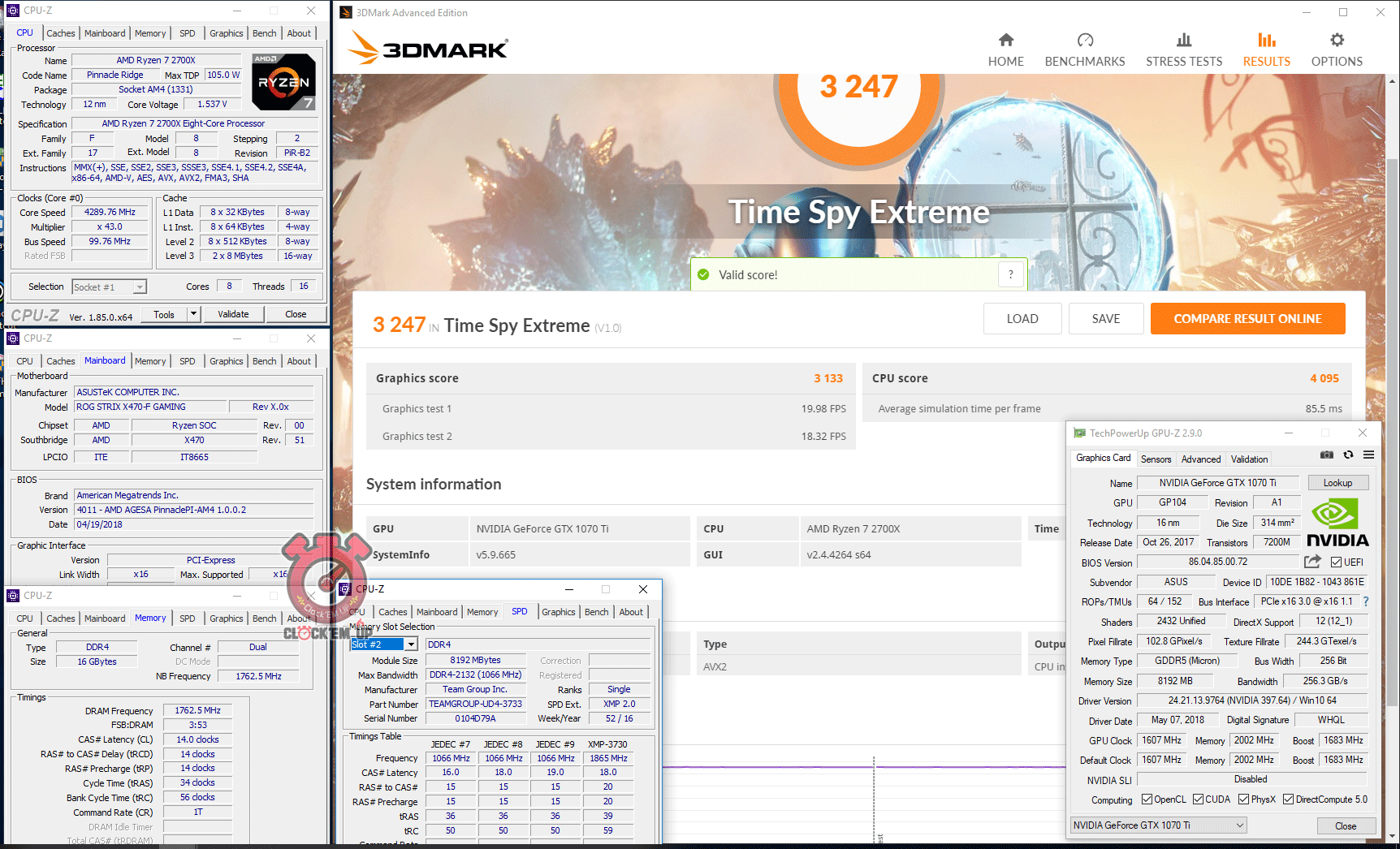Click the GPU-Z refresh icon
The image size is (1400, 849).
(x=1348, y=455)
